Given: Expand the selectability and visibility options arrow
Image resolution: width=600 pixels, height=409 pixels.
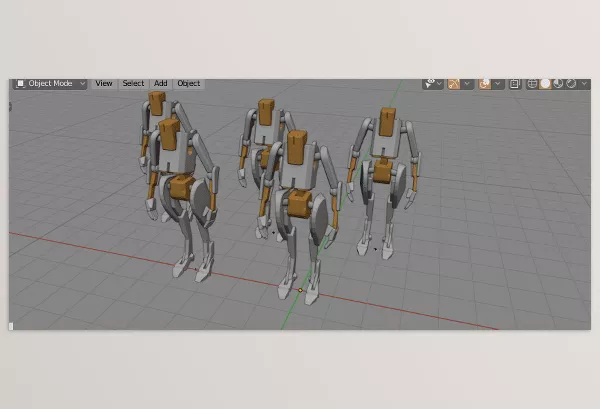Looking at the screenshot, I should tap(440, 83).
